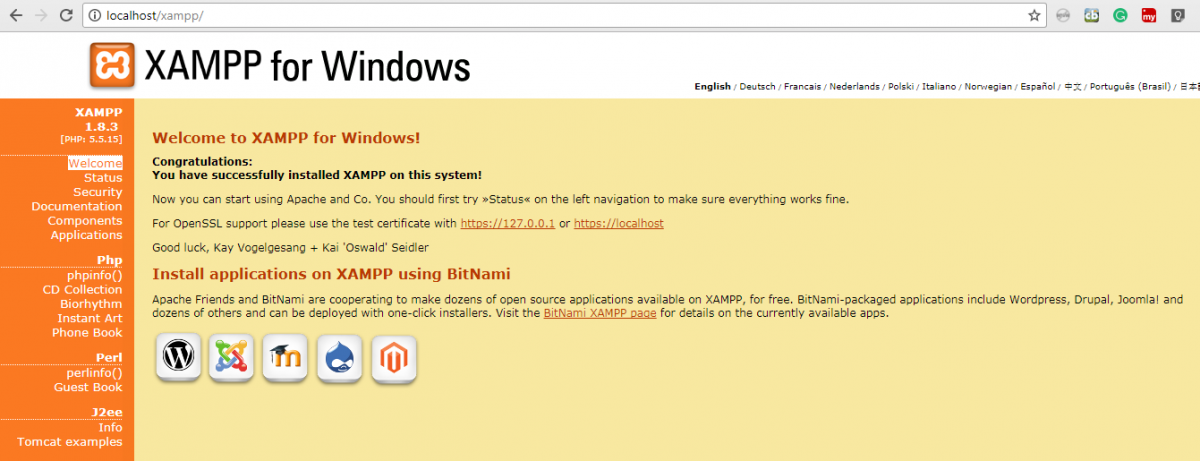
Task: Switch language to Español
Action: click(1035, 87)
